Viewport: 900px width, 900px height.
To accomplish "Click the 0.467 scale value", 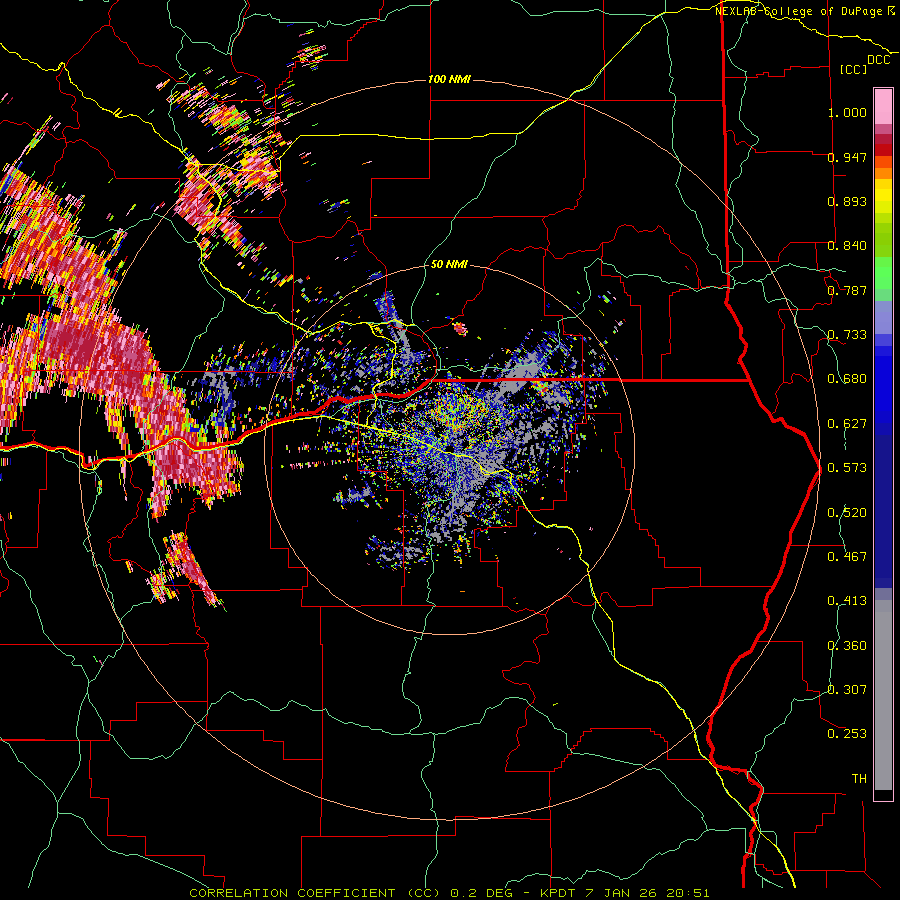I will [x=847, y=557].
